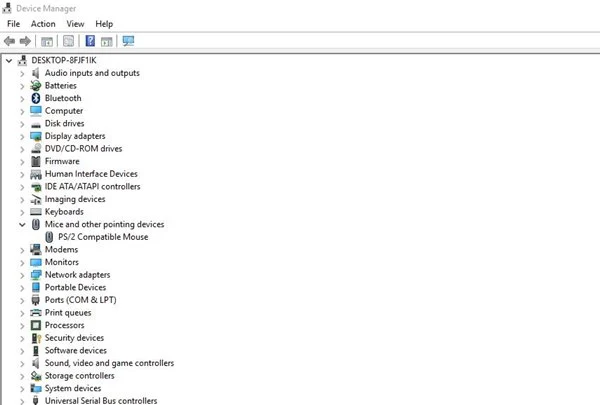Screen dimensions: 600x405
Task: Click the Print queues printer icon
Action: 36,313
